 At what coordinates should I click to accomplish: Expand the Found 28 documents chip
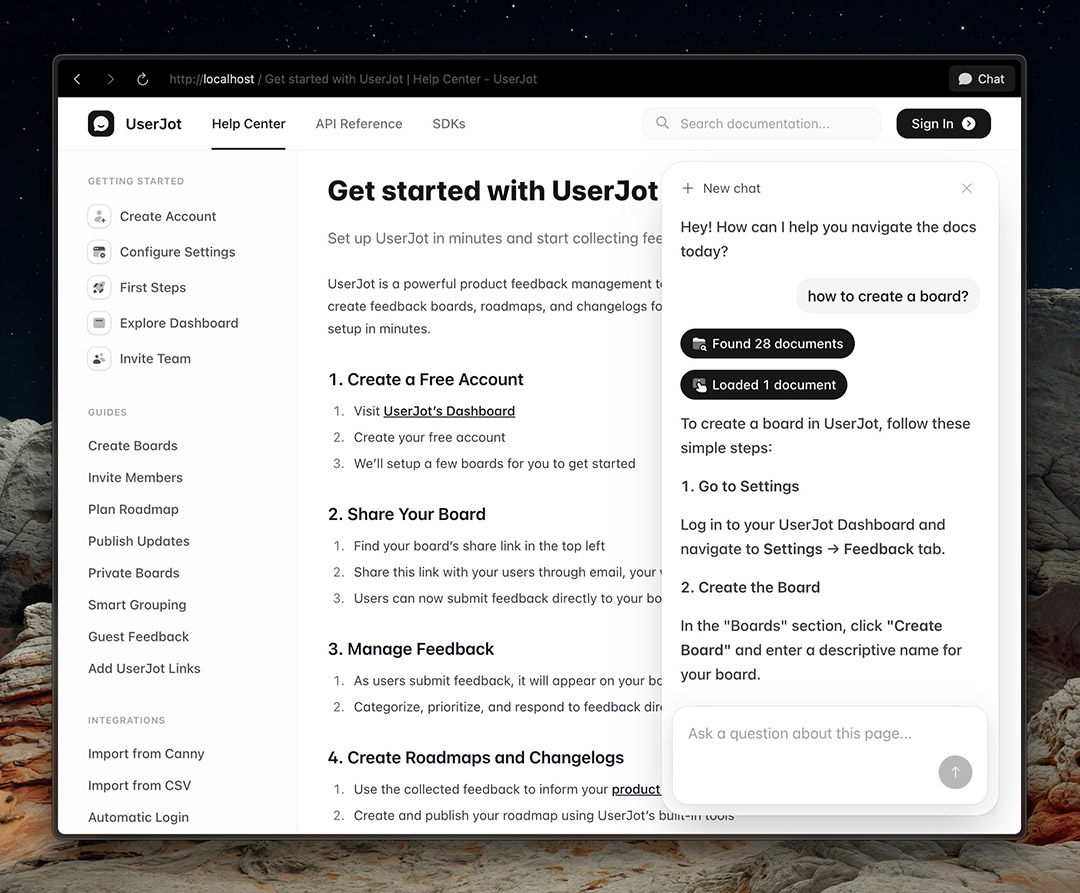click(x=767, y=343)
